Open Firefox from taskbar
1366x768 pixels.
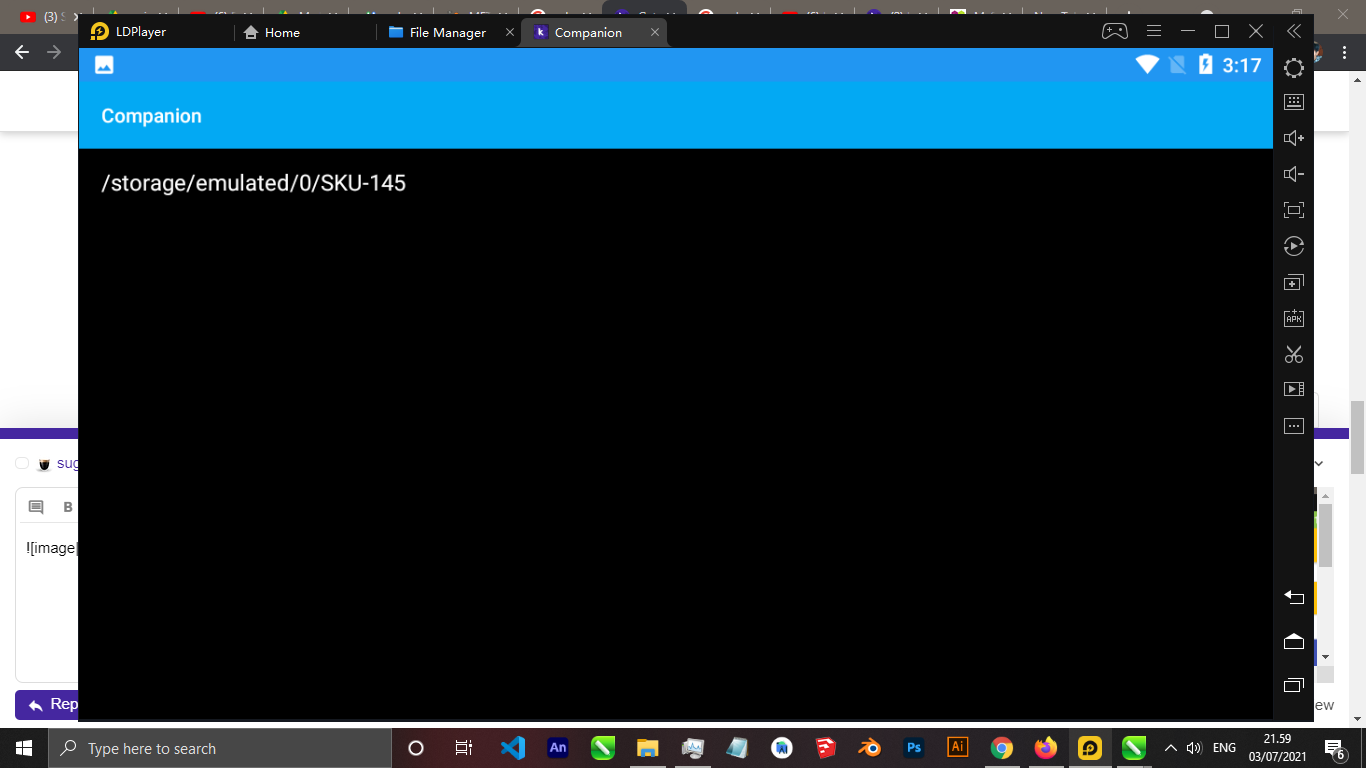(1045, 748)
